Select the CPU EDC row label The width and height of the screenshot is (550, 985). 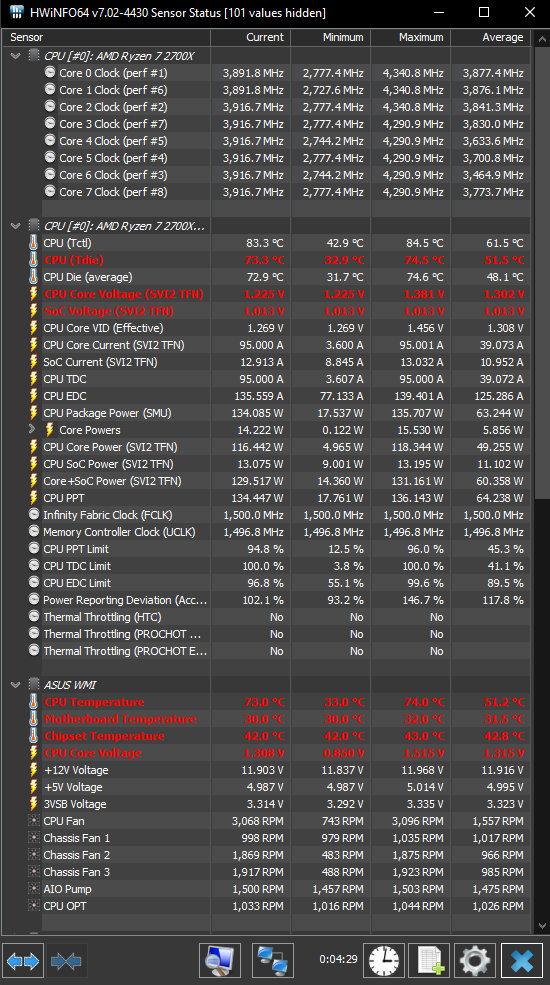(65, 396)
